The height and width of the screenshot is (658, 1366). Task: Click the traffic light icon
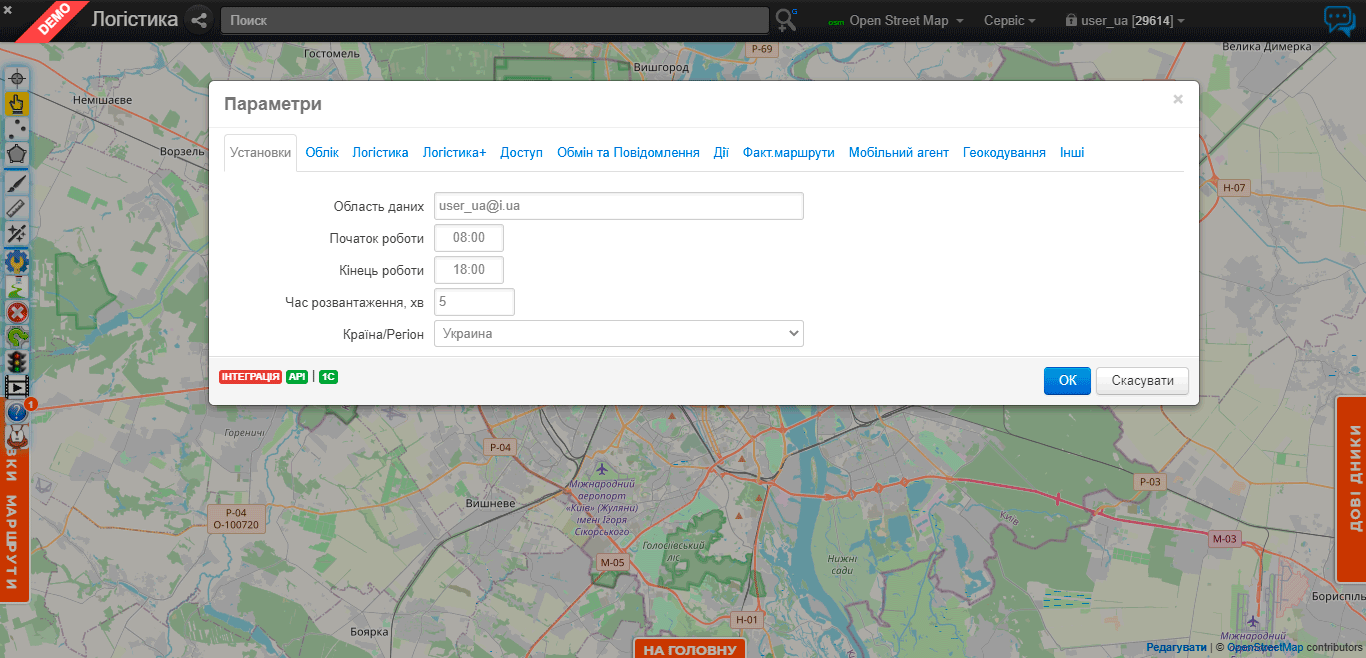pyautogui.click(x=17, y=361)
